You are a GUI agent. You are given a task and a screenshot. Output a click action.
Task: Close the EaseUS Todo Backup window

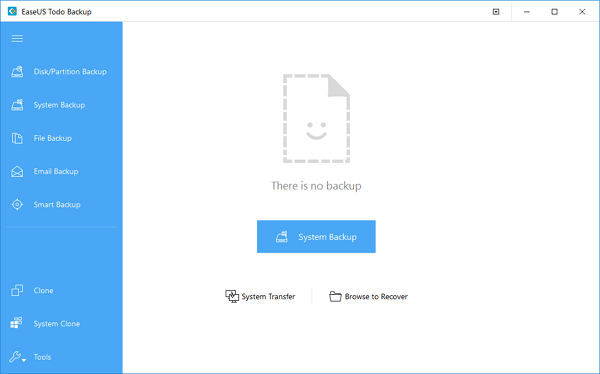[x=582, y=12]
